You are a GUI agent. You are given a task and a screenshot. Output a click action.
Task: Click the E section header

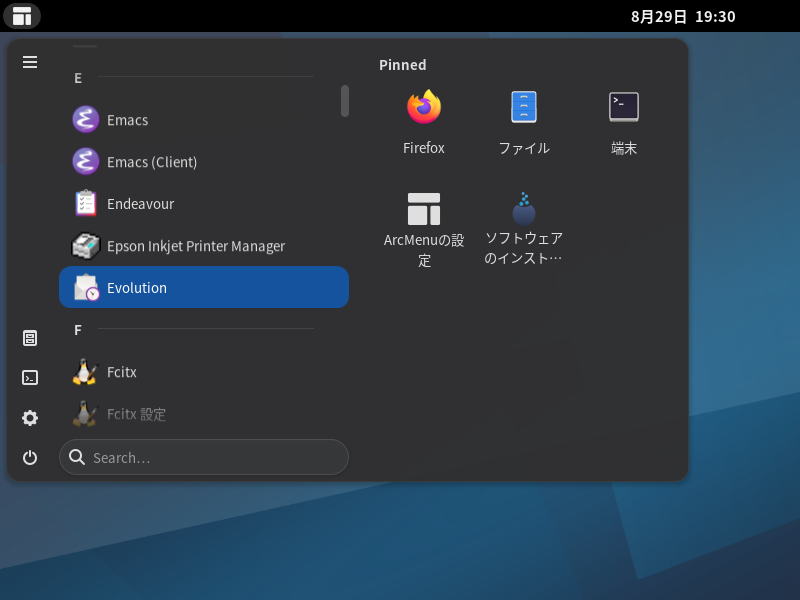(x=78, y=78)
